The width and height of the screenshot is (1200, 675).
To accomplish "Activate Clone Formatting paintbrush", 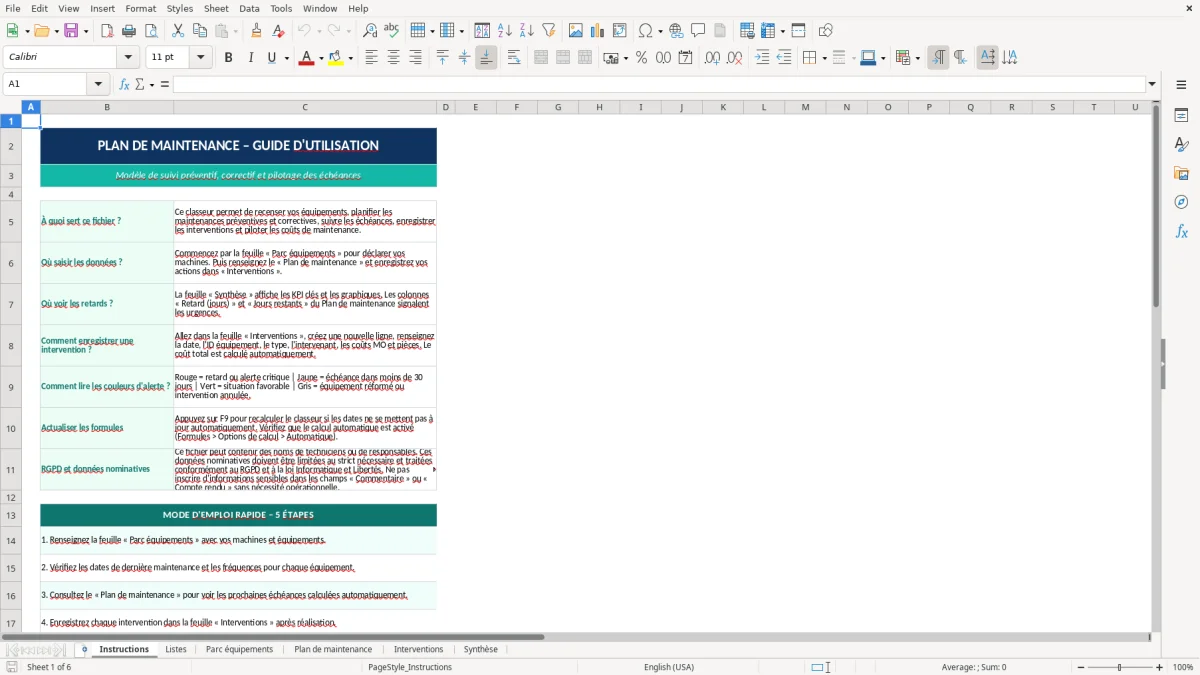I will (x=256, y=31).
